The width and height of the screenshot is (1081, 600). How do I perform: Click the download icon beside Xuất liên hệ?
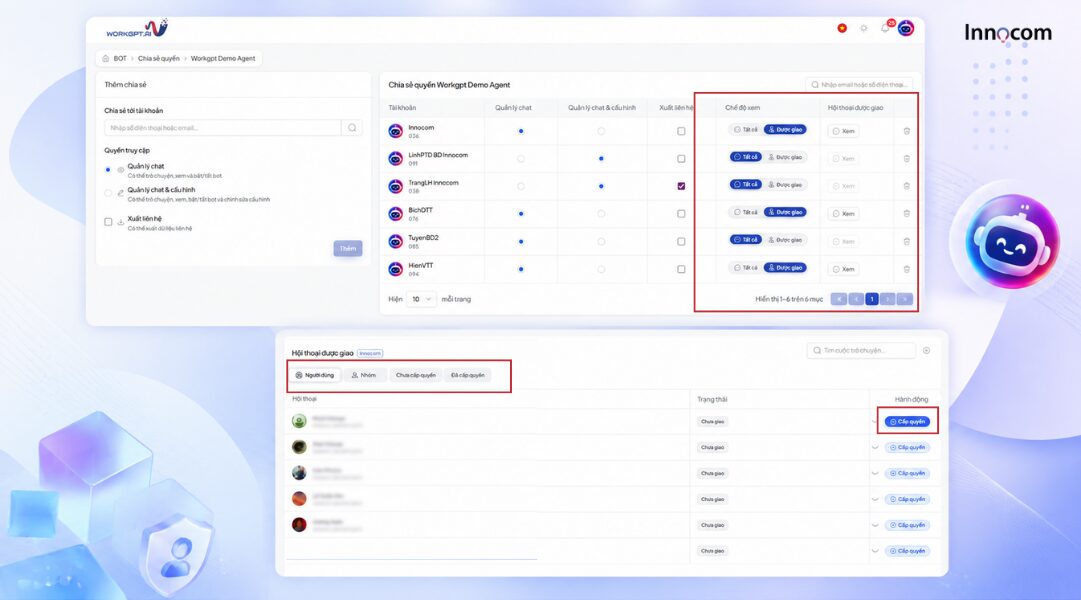click(x=121, y=222)
